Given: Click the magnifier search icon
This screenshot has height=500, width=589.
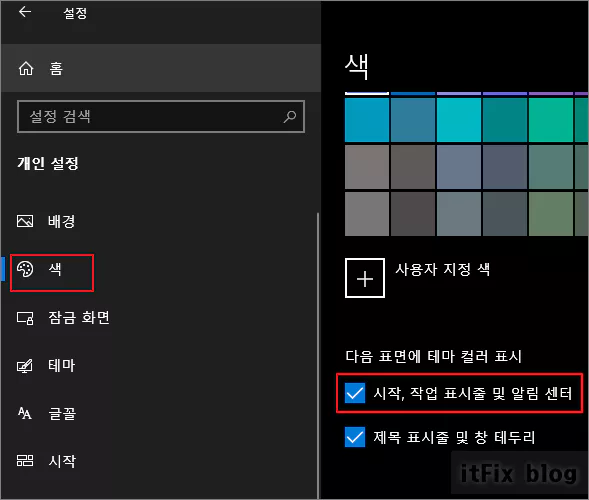Looking at the screenshot, I should click(x=290, y=116).
